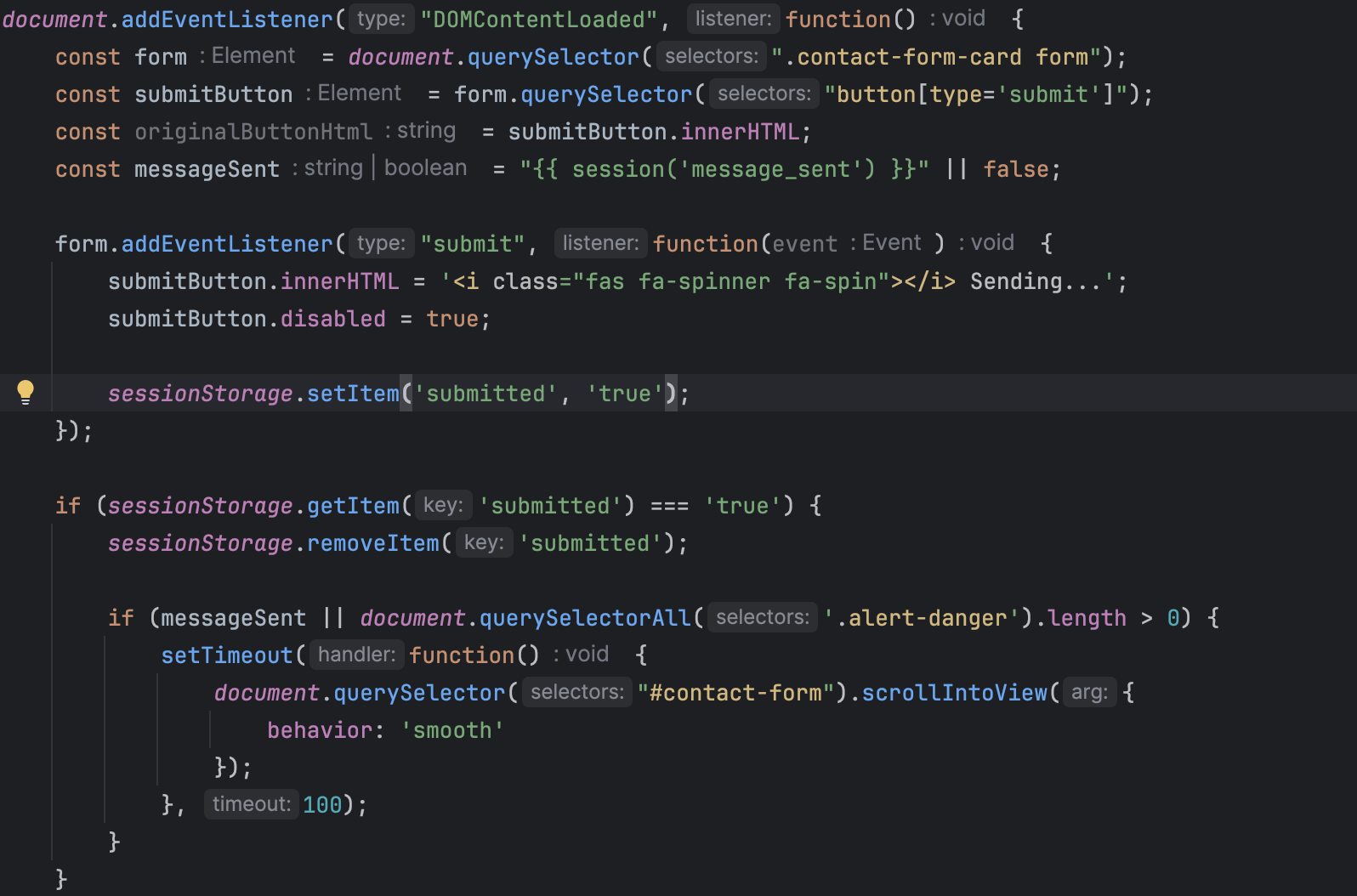Click the 'form' constant declaration name
The width and height of the screenshot is (1357, 896).
pos(161,57)
